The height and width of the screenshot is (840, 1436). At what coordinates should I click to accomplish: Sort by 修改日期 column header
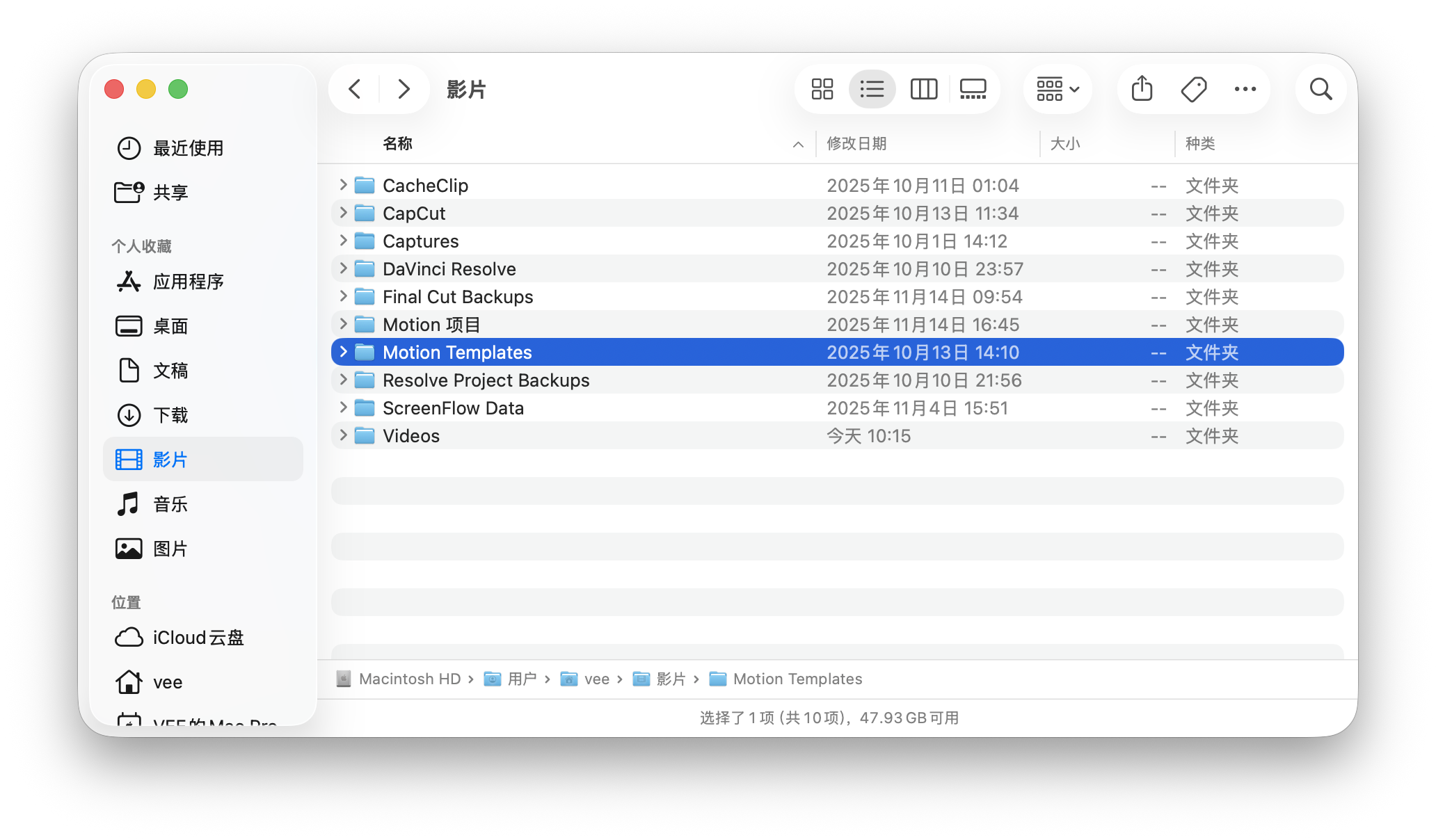point(856,143)
